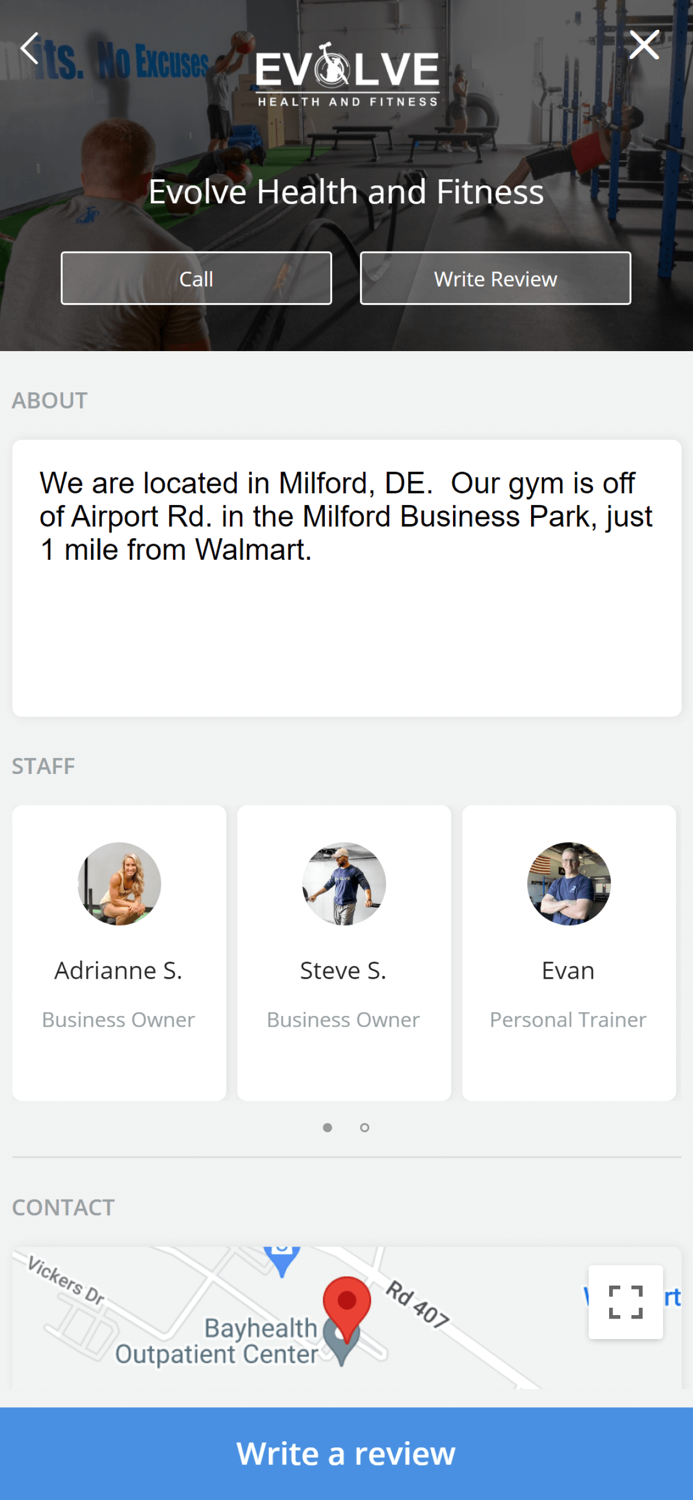Expand the map to fullscreen
This screenshot has height=1500, width=693.
coord(625,1302)
